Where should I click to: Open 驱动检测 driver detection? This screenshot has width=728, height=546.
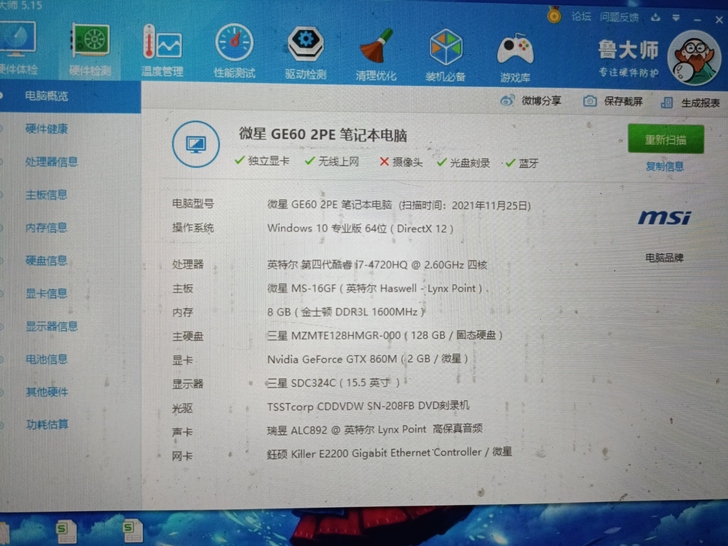(306, 53)
